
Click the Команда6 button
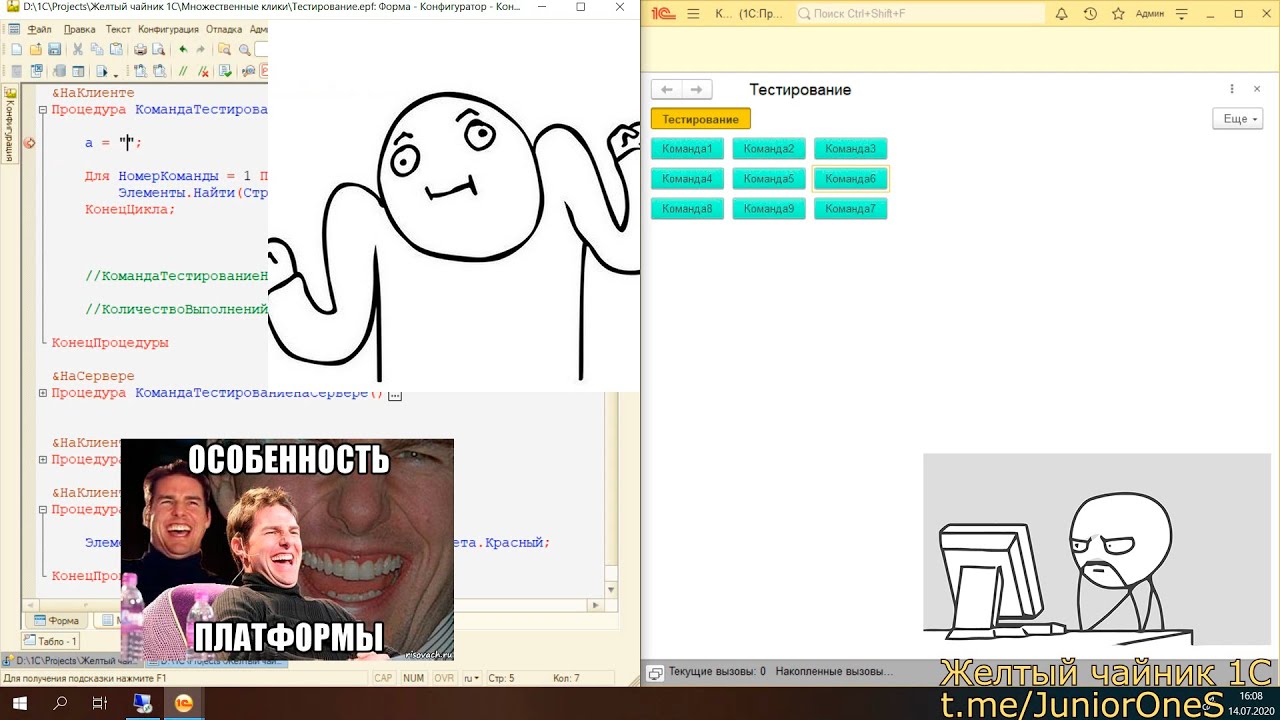[x=851, y=179]
